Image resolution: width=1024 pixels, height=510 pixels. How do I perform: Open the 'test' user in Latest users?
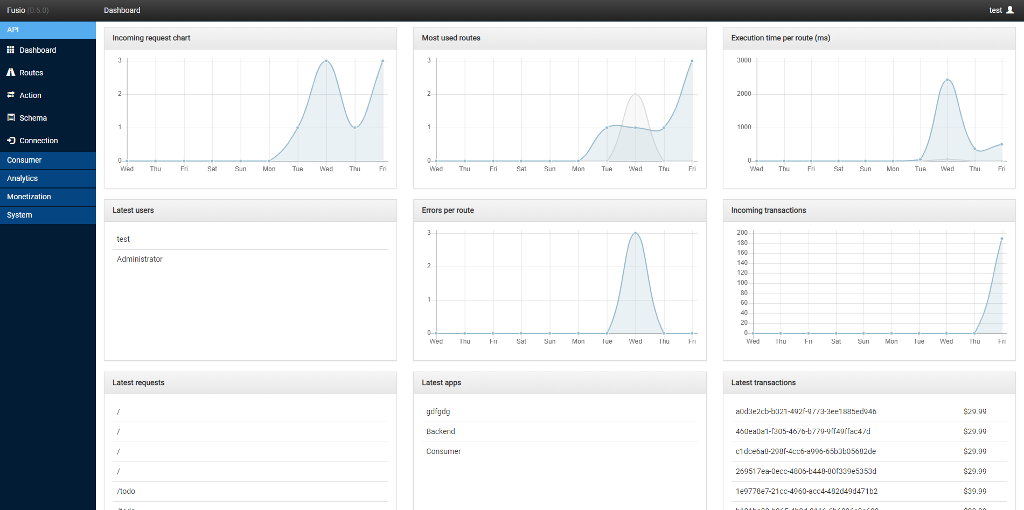(123, 239)
